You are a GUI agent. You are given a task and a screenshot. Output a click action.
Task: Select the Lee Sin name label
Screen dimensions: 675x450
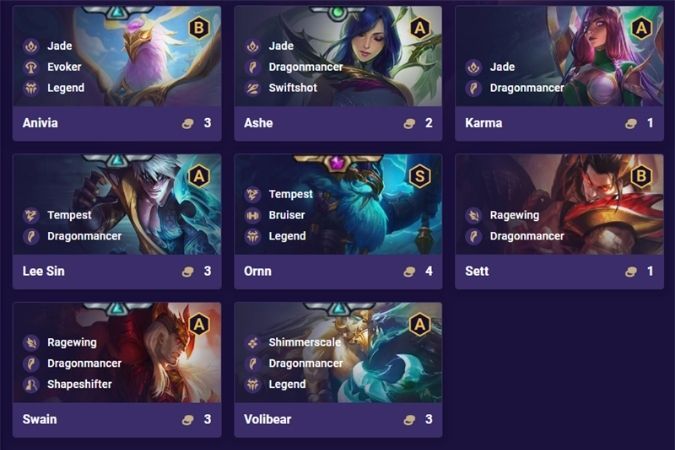tap(43, 271)
